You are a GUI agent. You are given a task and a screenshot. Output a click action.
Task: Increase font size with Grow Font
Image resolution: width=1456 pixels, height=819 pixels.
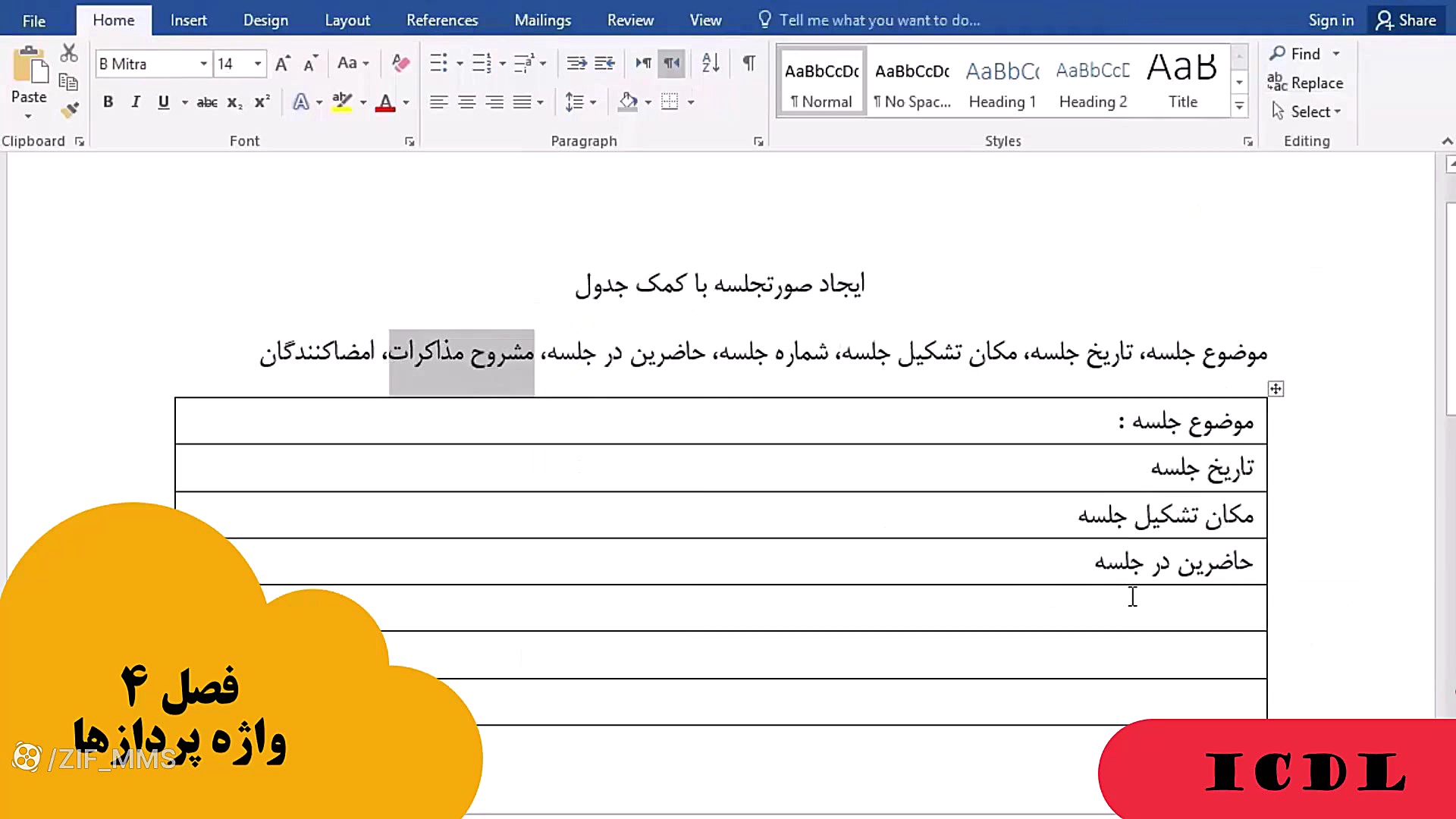(282, 64)
